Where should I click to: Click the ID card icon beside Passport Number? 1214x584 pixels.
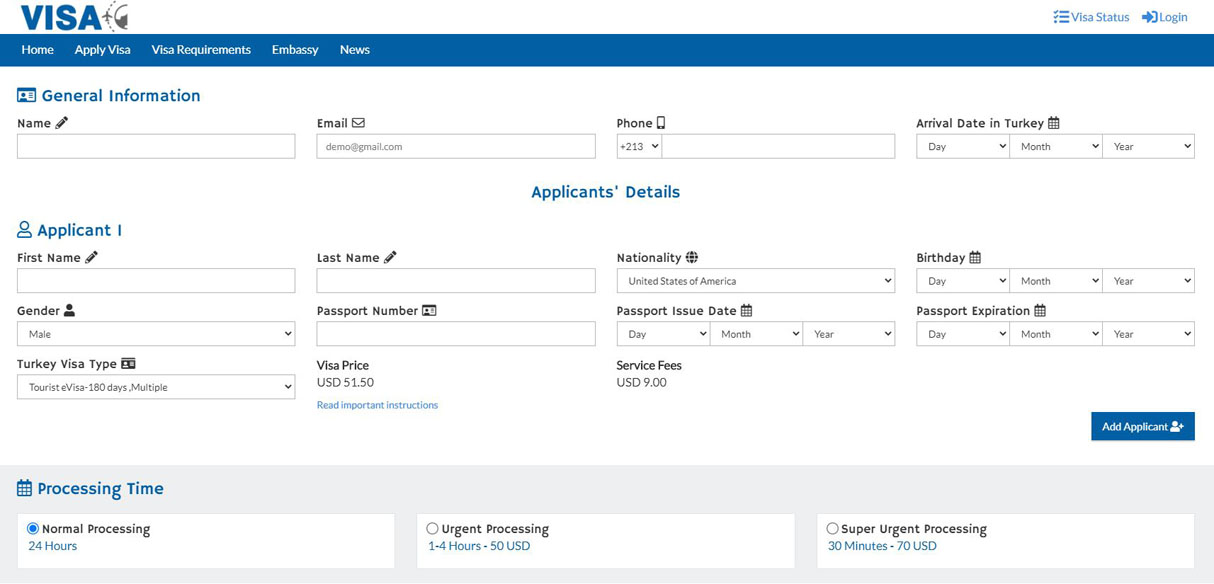[x=429, y=310]
